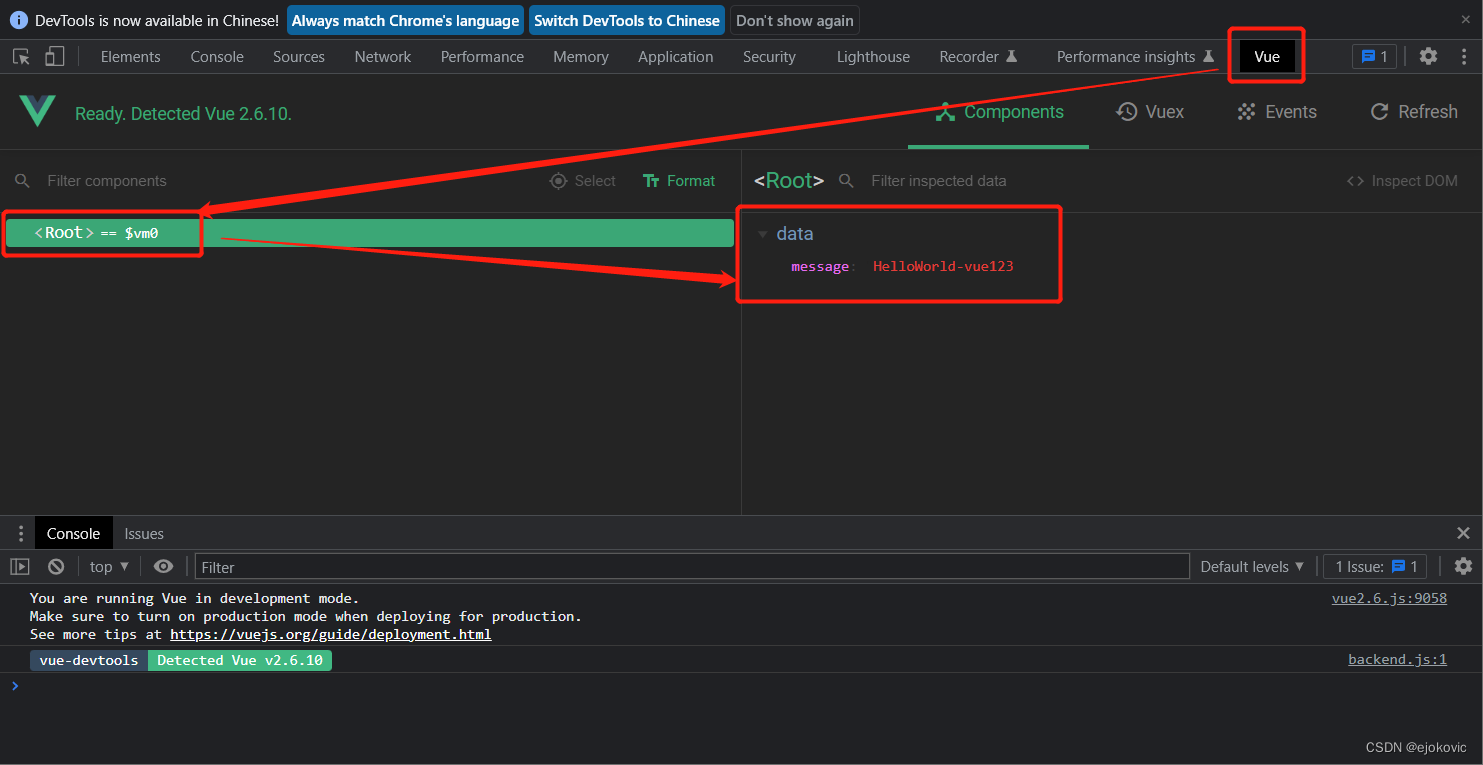Select the Root component row

[x=370, y=233]
